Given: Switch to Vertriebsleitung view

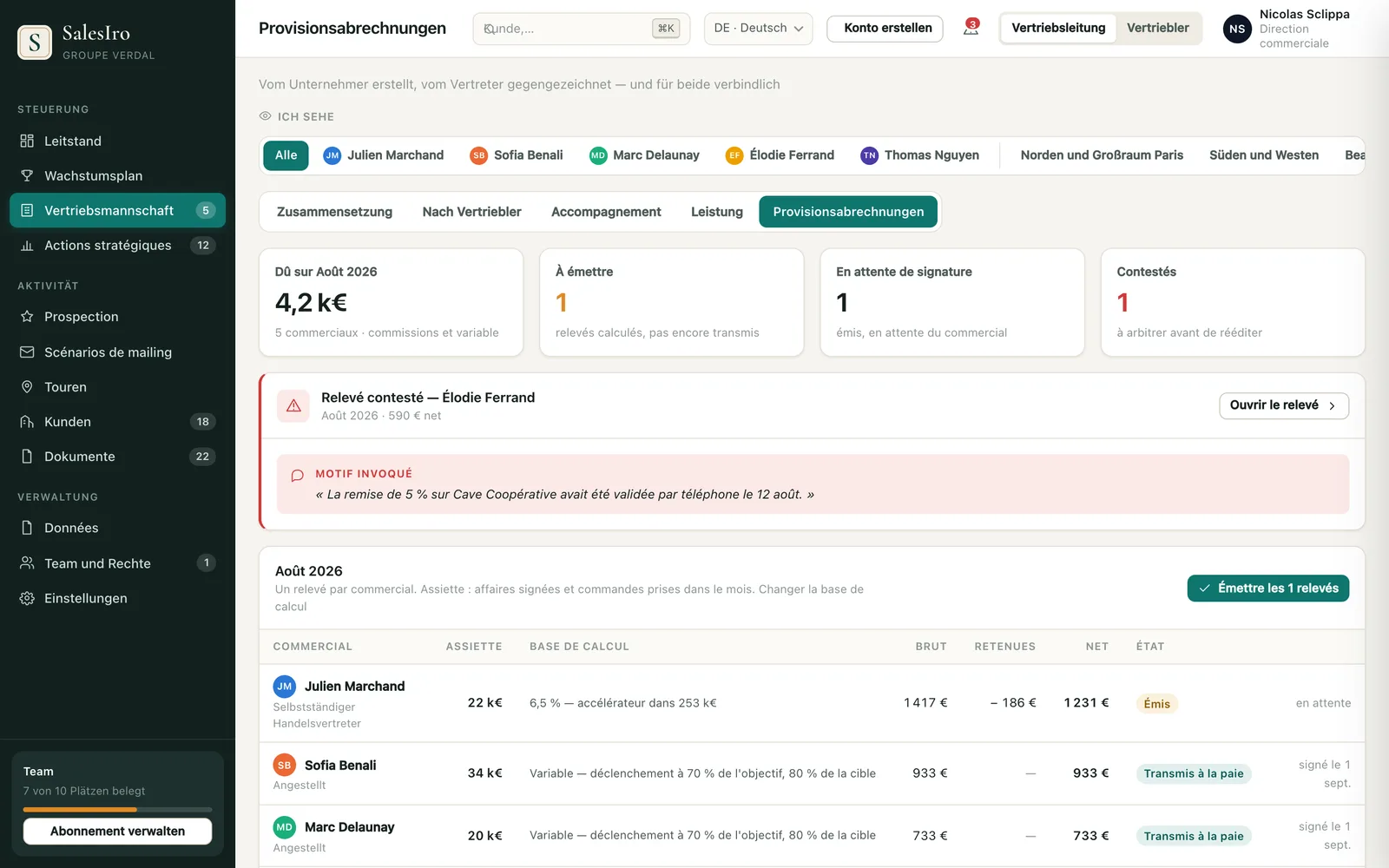Looking at the screenshot, I should [1058, 28].
